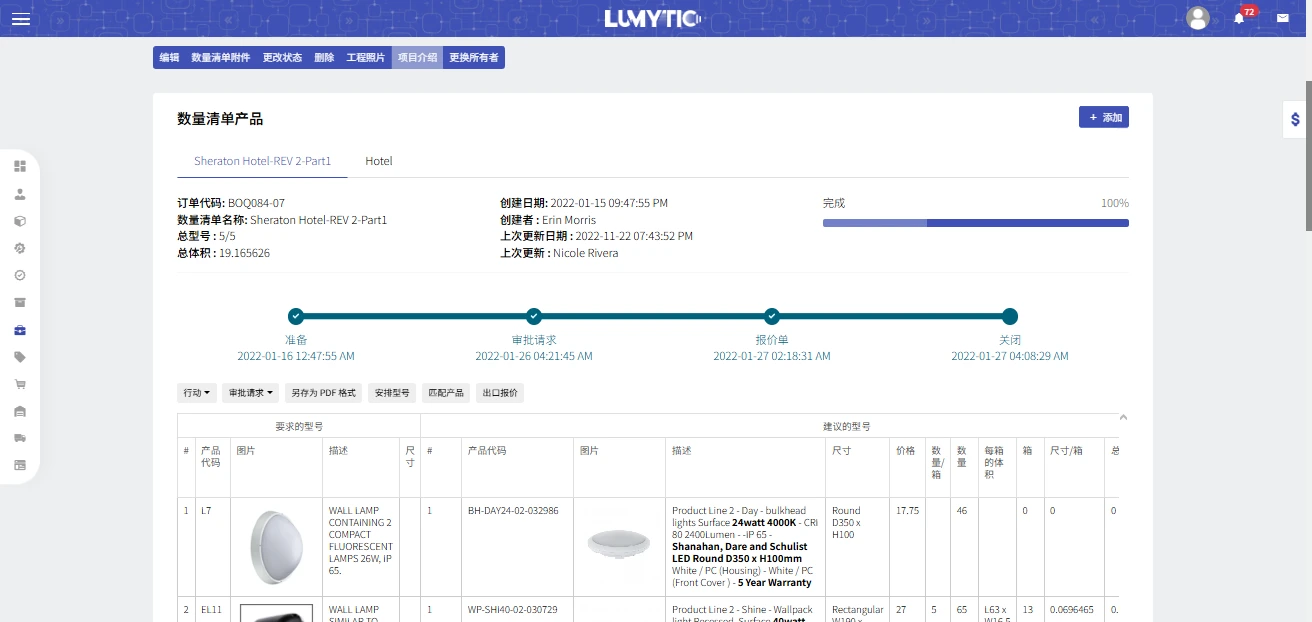Click 更改状态 in the action bar
Viewport: 1312px width, 622px height.
click(x=282, y=58)
